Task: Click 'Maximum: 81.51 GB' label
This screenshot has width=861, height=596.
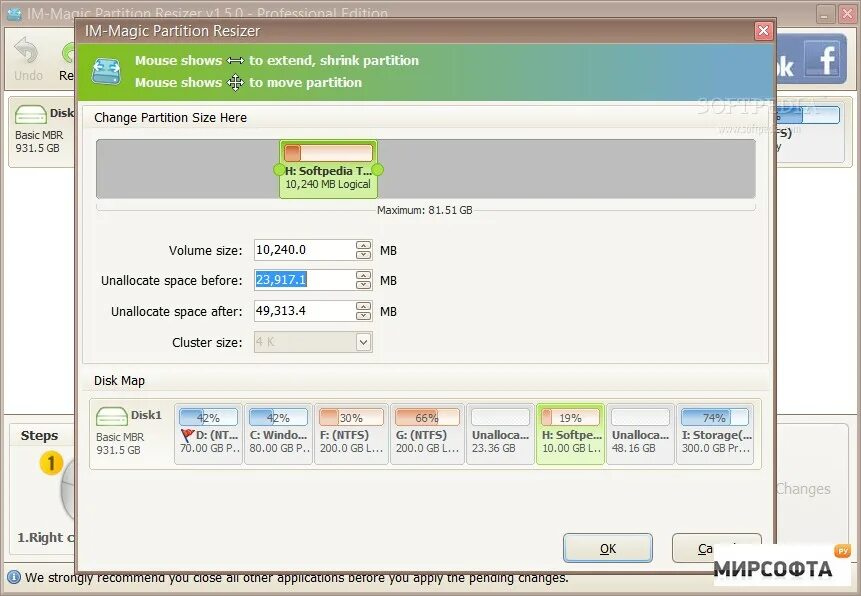Action: click(424, 210)
